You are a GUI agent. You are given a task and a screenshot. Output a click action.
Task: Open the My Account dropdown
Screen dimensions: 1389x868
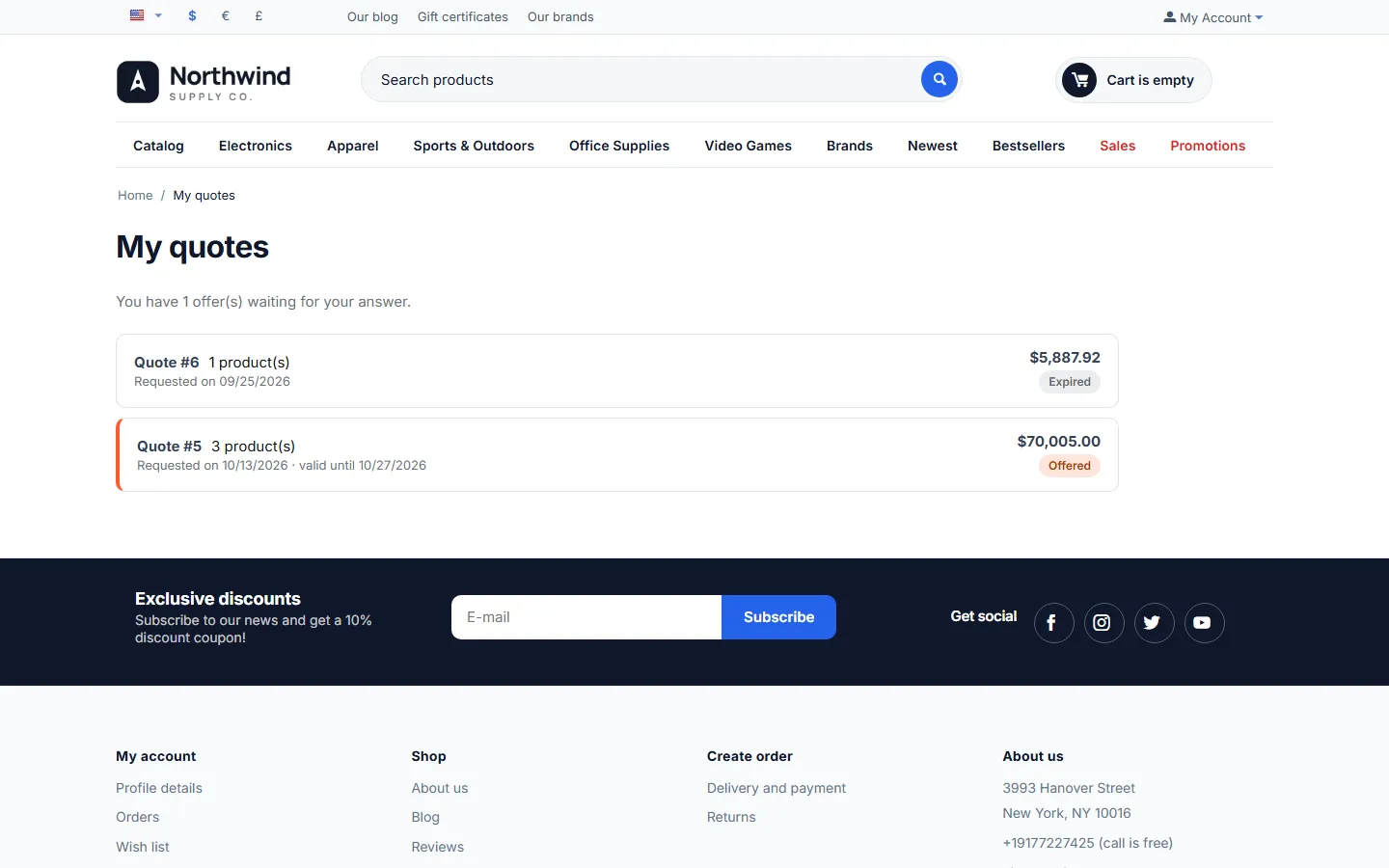tap(1212, 17)
